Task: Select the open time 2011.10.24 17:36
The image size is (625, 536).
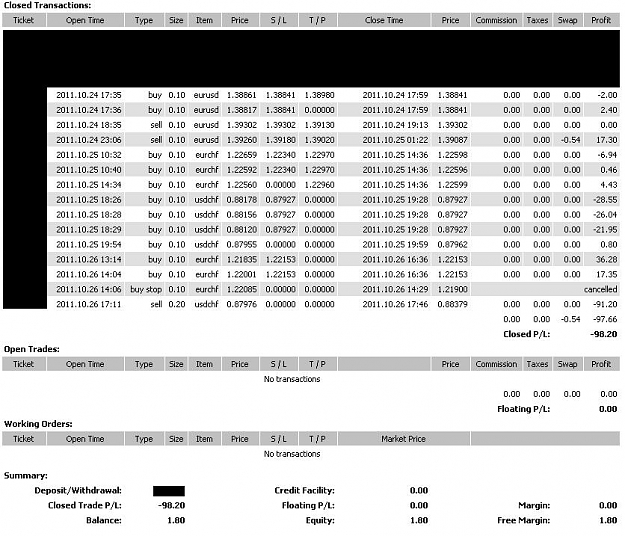Action: tap(88, 110)
